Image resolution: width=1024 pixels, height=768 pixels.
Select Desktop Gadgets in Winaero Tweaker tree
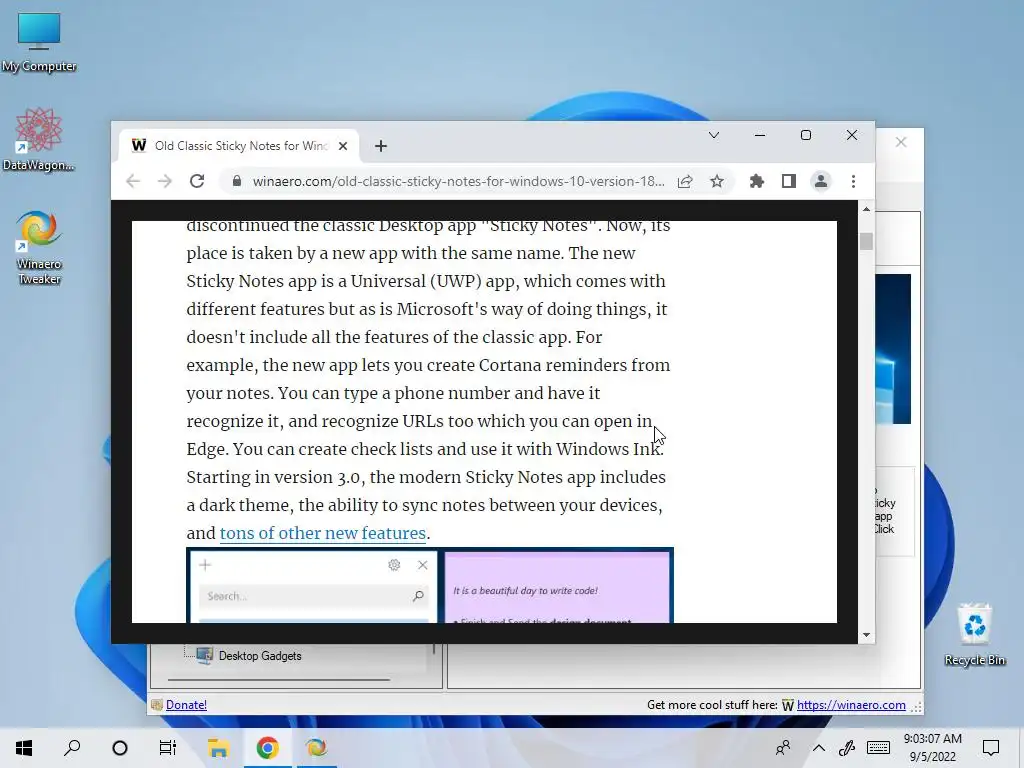pos(260,656)
